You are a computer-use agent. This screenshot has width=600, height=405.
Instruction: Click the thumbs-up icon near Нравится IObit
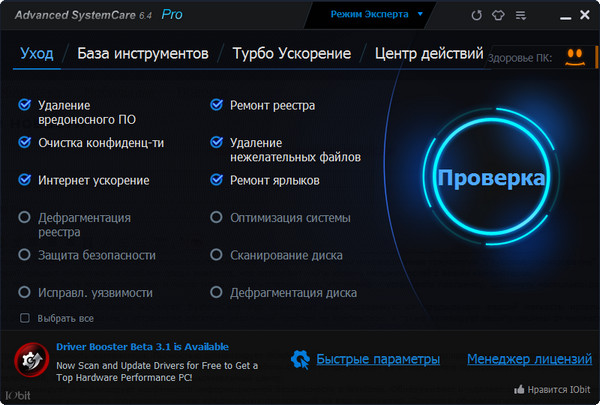coord(519,390)
